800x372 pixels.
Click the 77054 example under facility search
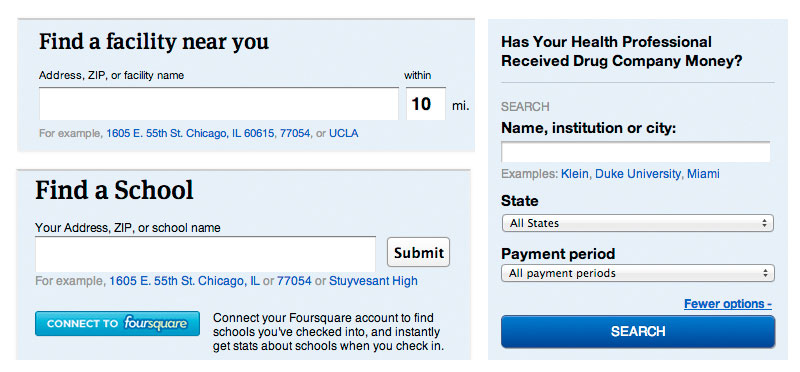point(295,134)
